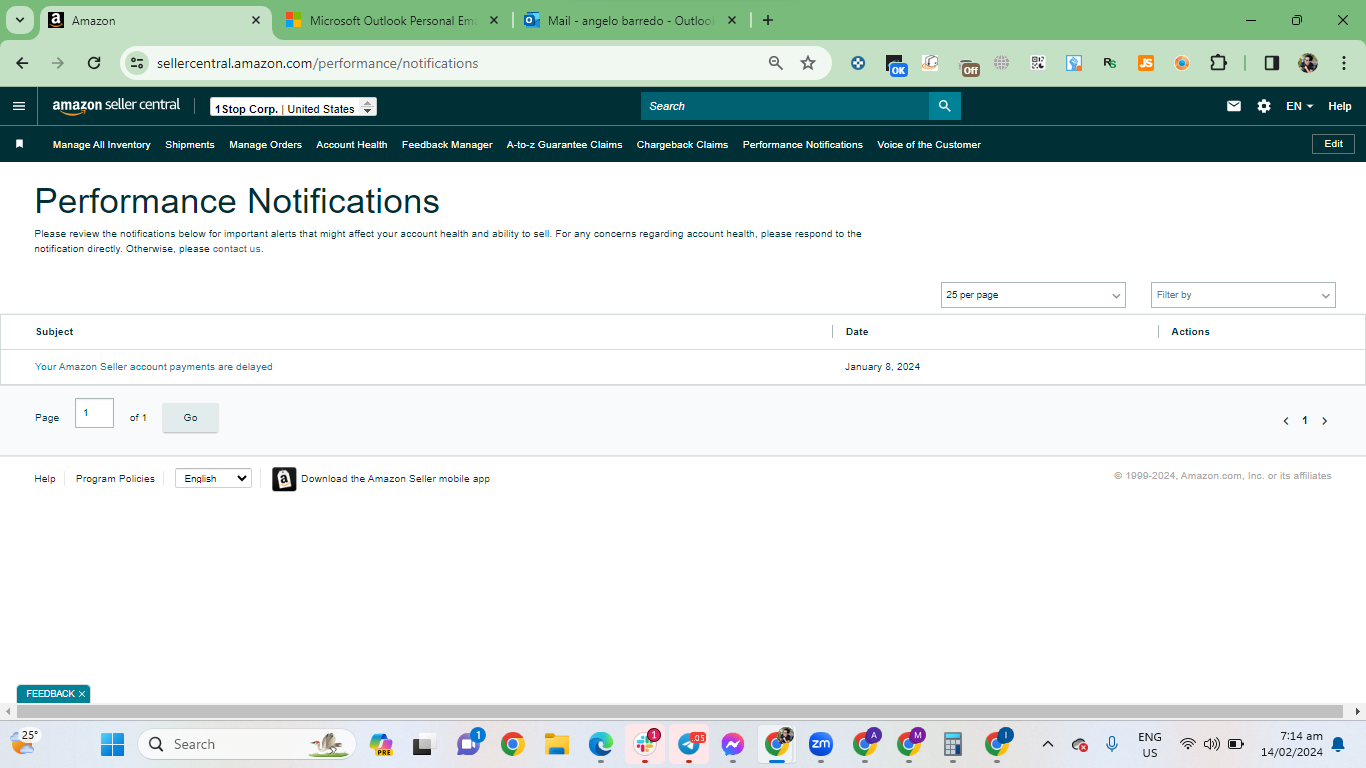
Task: Click the Amazon Seller Central logo
Action: pyautogui.click(x=116, y=106)
